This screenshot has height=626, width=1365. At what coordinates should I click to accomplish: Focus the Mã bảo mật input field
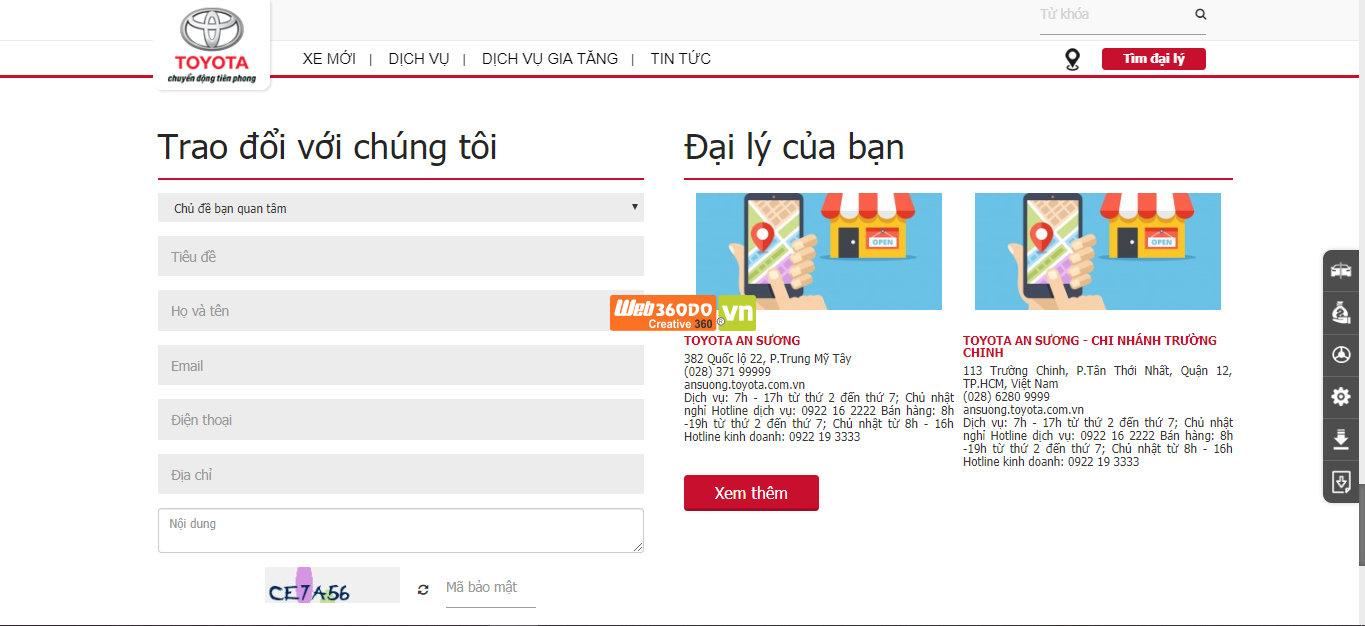coord(490,588)
